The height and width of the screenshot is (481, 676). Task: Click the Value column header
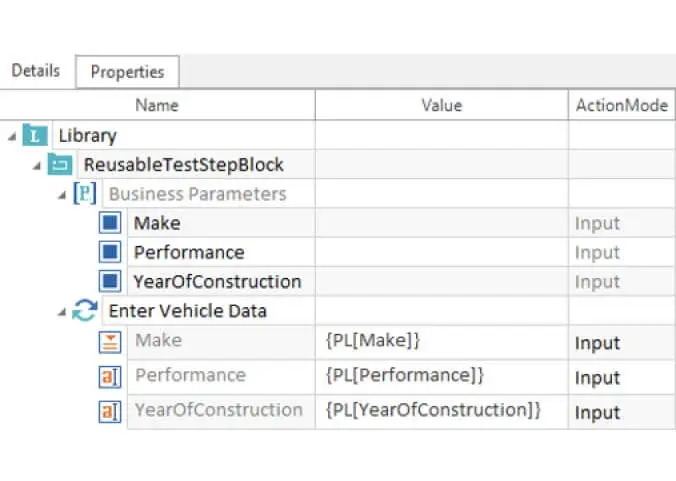pyautogui.click(x=441, y=105)
